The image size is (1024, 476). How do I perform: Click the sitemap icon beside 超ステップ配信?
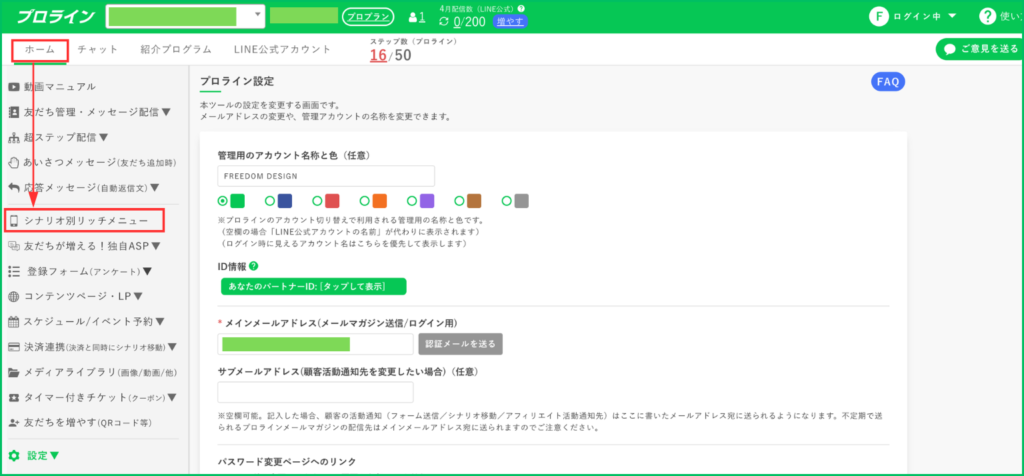14,138
